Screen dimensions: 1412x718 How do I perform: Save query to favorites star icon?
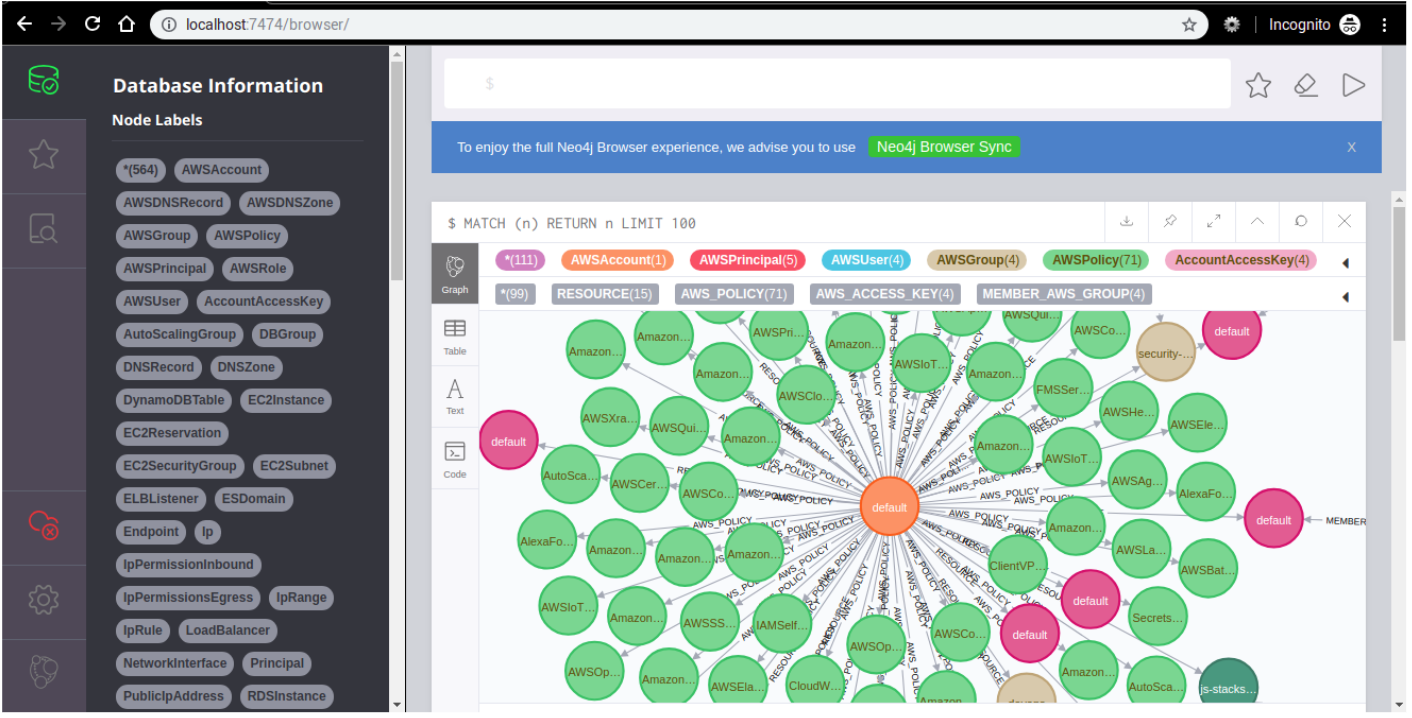[x=1258, y=86]
